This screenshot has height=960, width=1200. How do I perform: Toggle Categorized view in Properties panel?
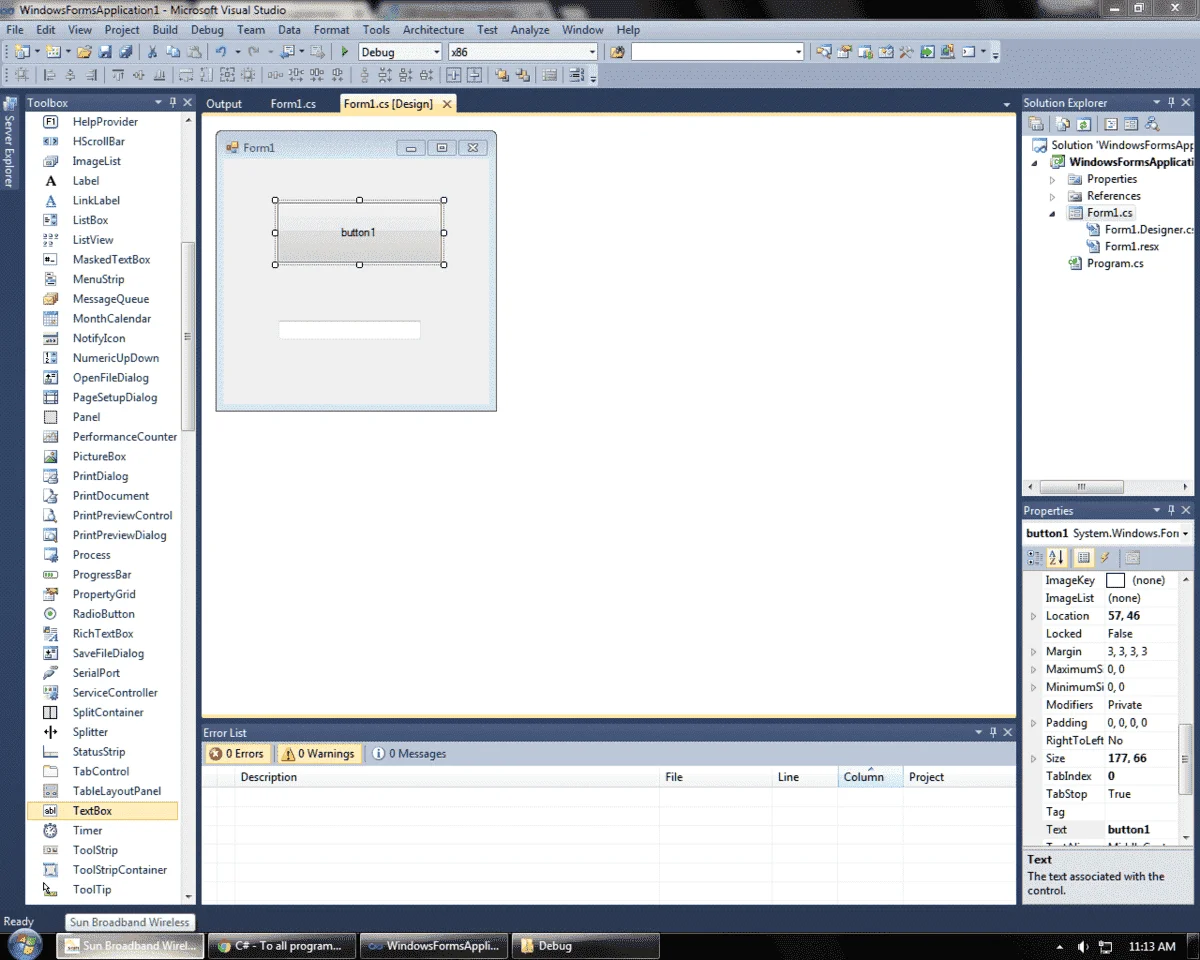1035,558
